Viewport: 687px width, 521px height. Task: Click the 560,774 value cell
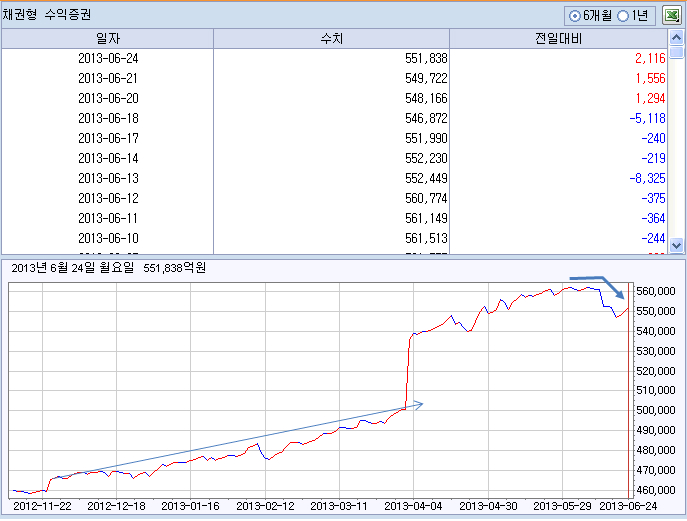tap(426, 198)
